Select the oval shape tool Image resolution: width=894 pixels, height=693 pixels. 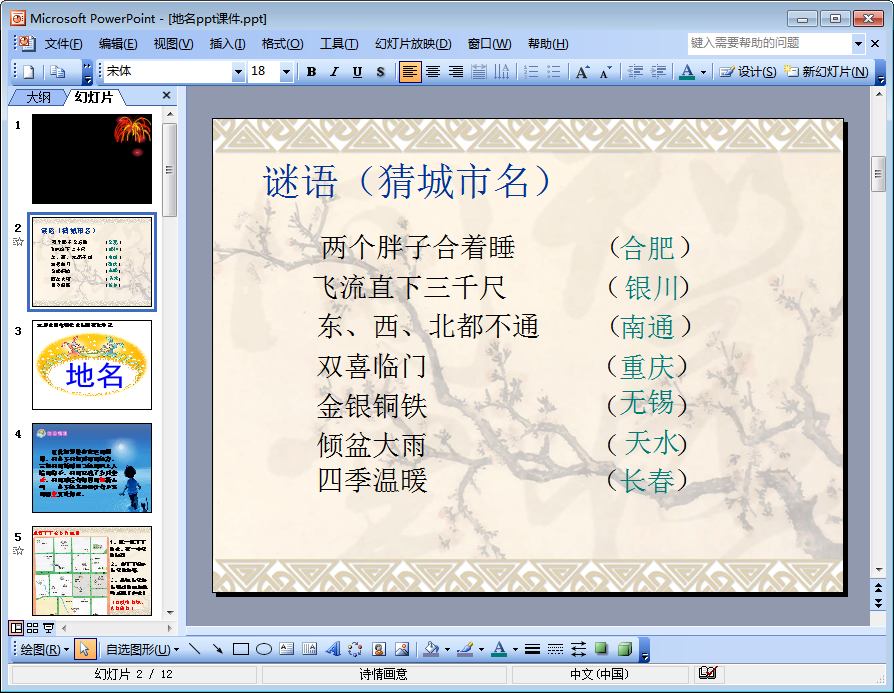click(x=264, y=649)
